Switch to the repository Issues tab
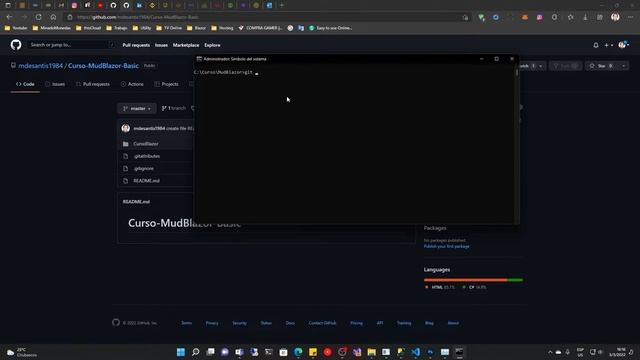640x360 pixels. click(x=55, y=84)
